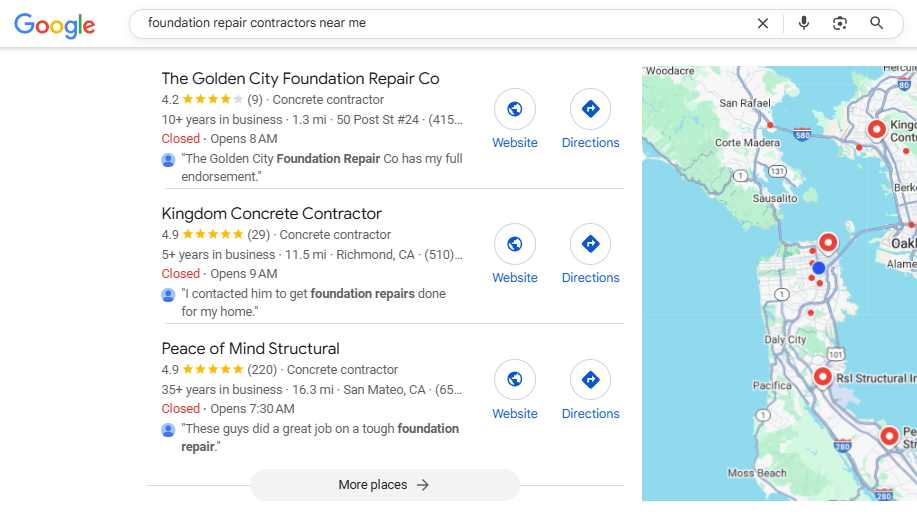Click the search input field
This screenshot has height=517, width=917.
tap(440, 23)
